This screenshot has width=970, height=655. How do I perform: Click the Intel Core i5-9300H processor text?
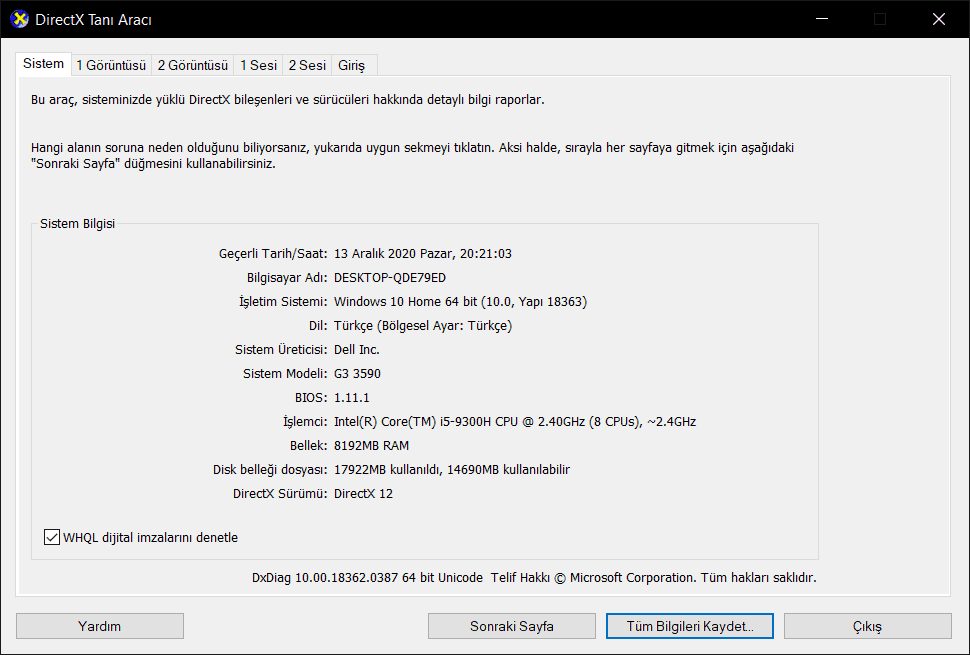pyautogui.click(x=515, y=422)
